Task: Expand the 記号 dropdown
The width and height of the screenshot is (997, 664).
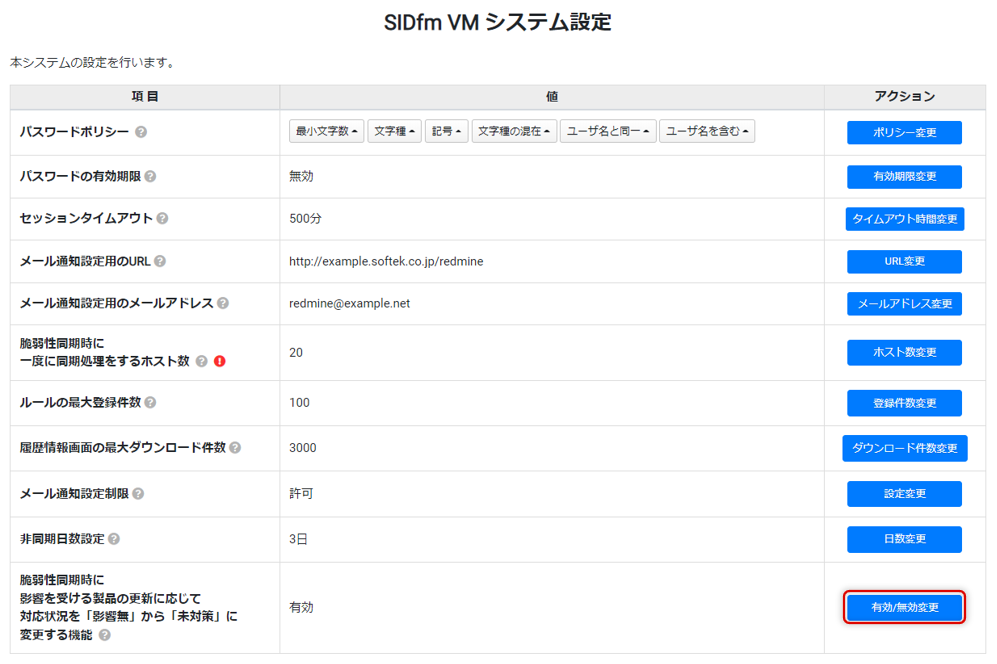Action: coord(446,131)
